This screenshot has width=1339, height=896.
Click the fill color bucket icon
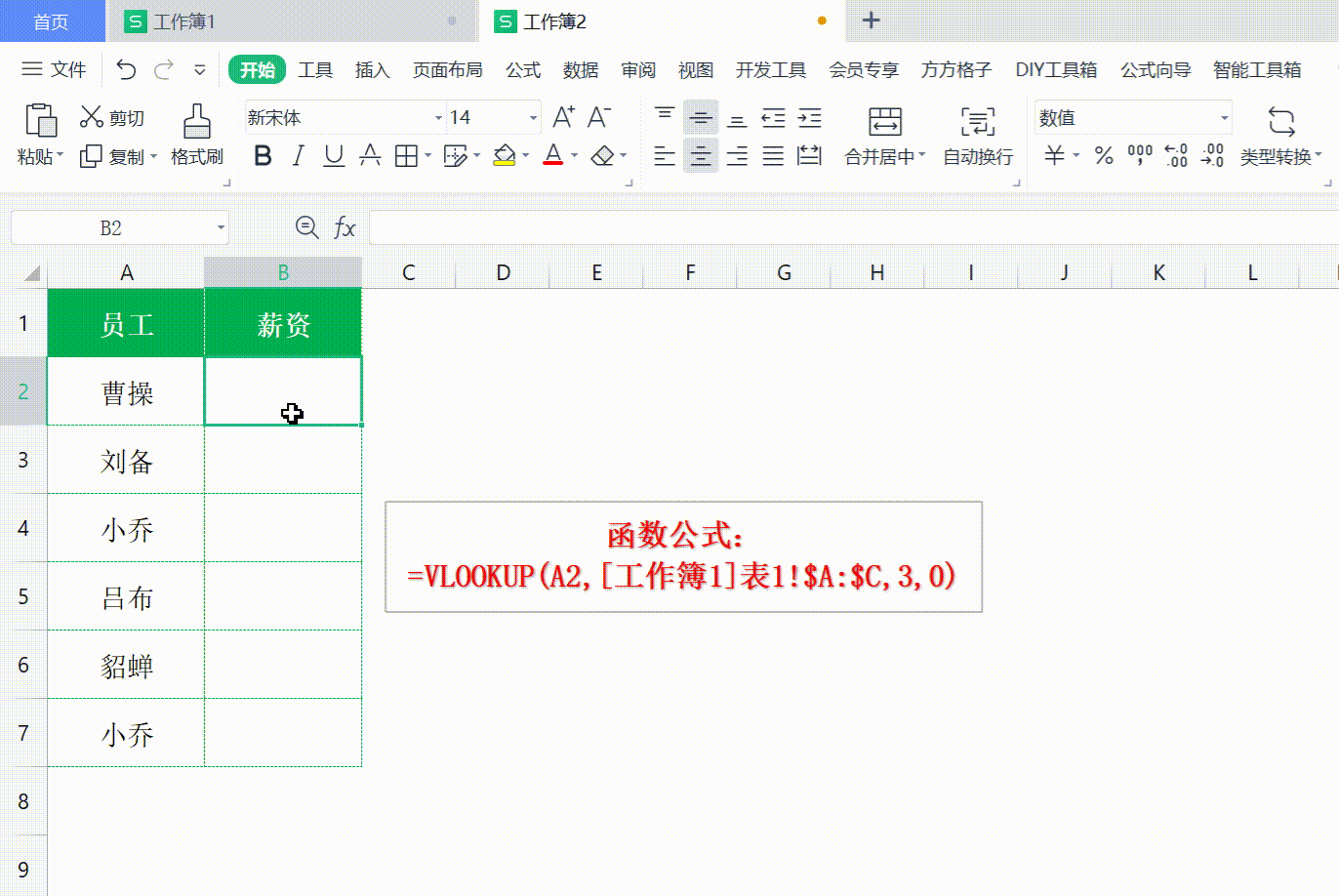[x=504, y=155]
